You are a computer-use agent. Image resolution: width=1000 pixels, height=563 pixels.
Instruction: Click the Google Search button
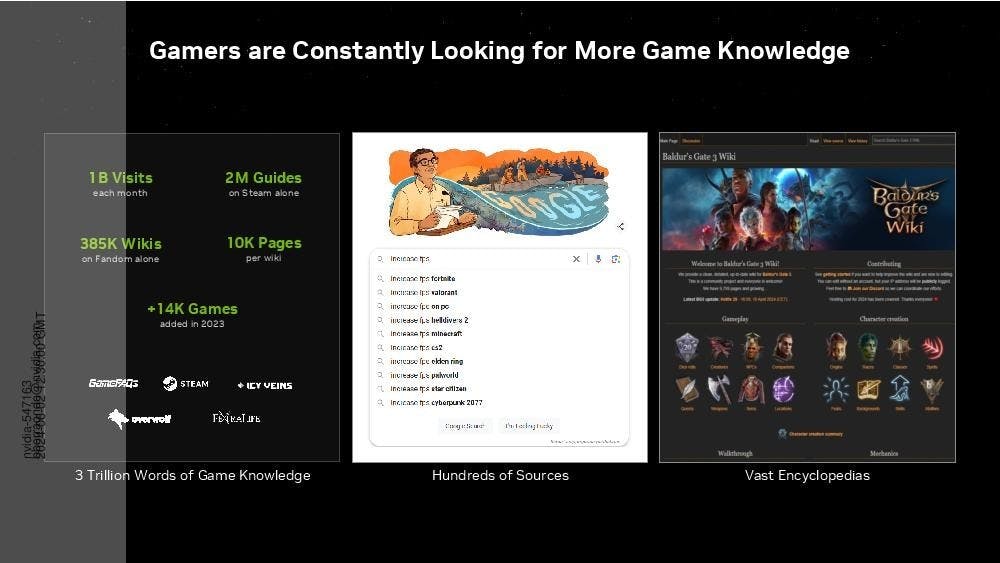pyautogui.click(x=464, y=426)
